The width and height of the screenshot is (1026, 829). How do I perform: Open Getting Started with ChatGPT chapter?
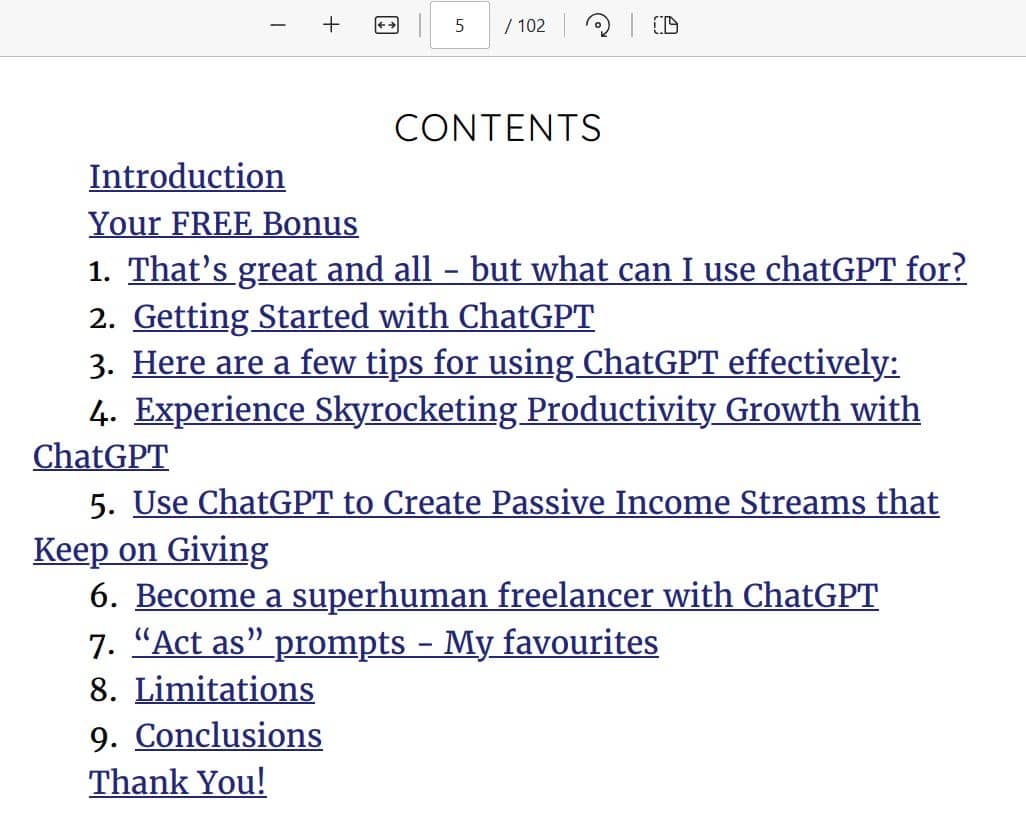[364, 317]
